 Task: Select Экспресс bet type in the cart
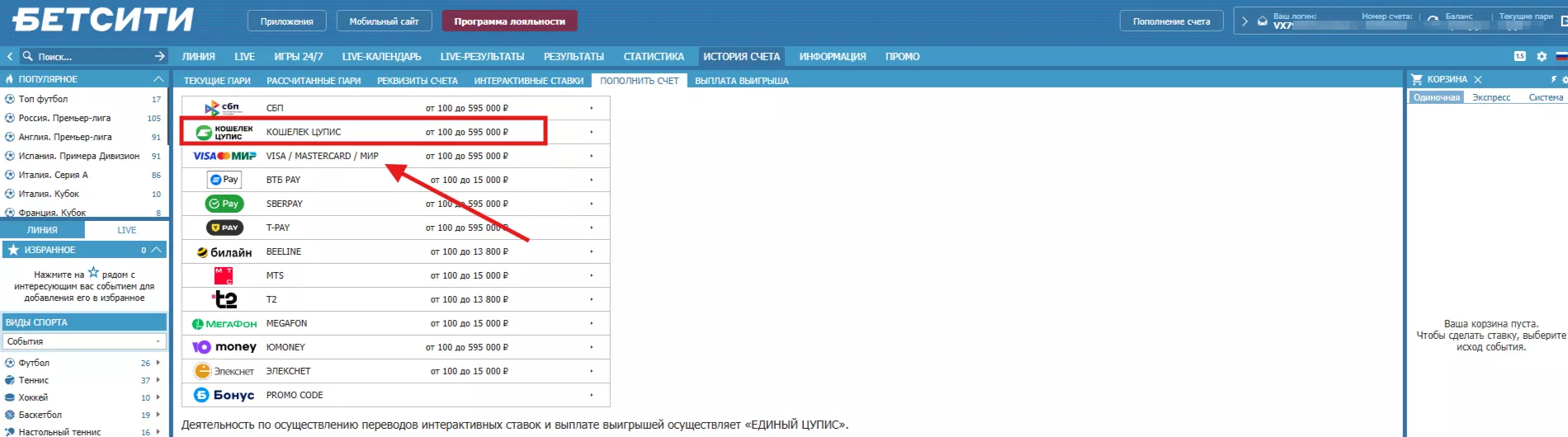pyautogui.click(x=1491, y=97)
